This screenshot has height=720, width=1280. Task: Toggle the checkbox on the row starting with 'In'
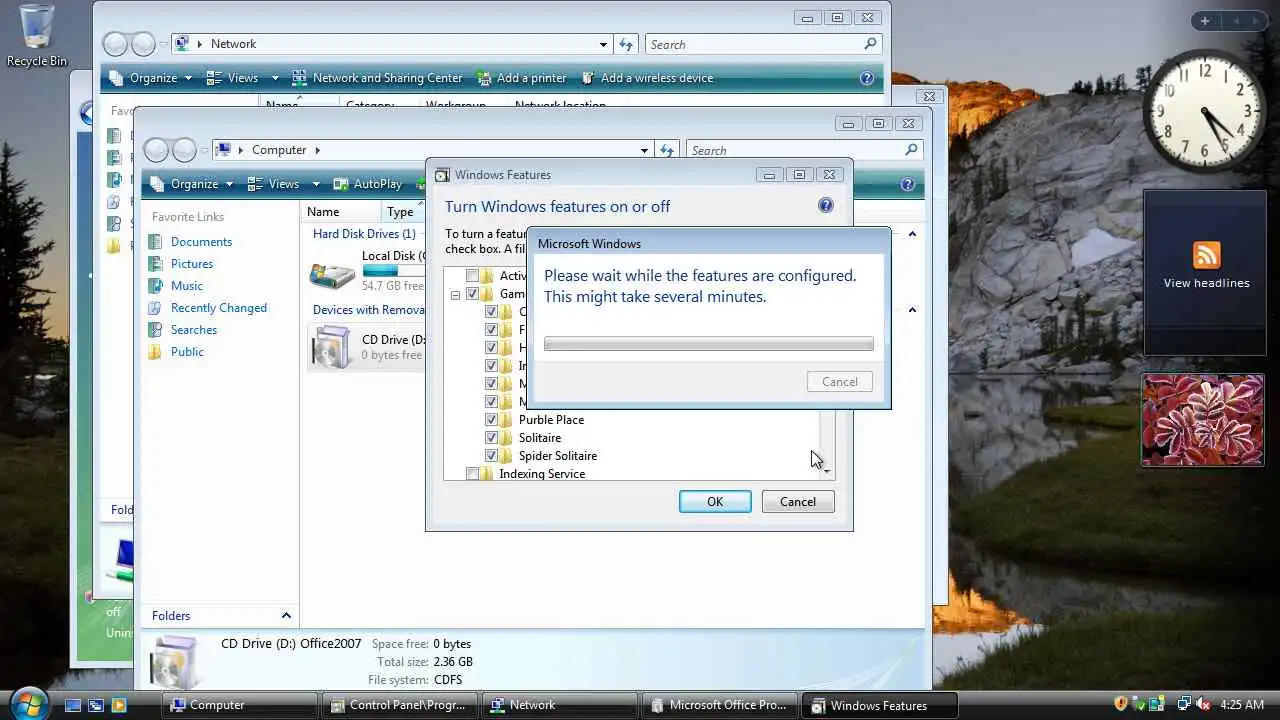coord(491,366)
